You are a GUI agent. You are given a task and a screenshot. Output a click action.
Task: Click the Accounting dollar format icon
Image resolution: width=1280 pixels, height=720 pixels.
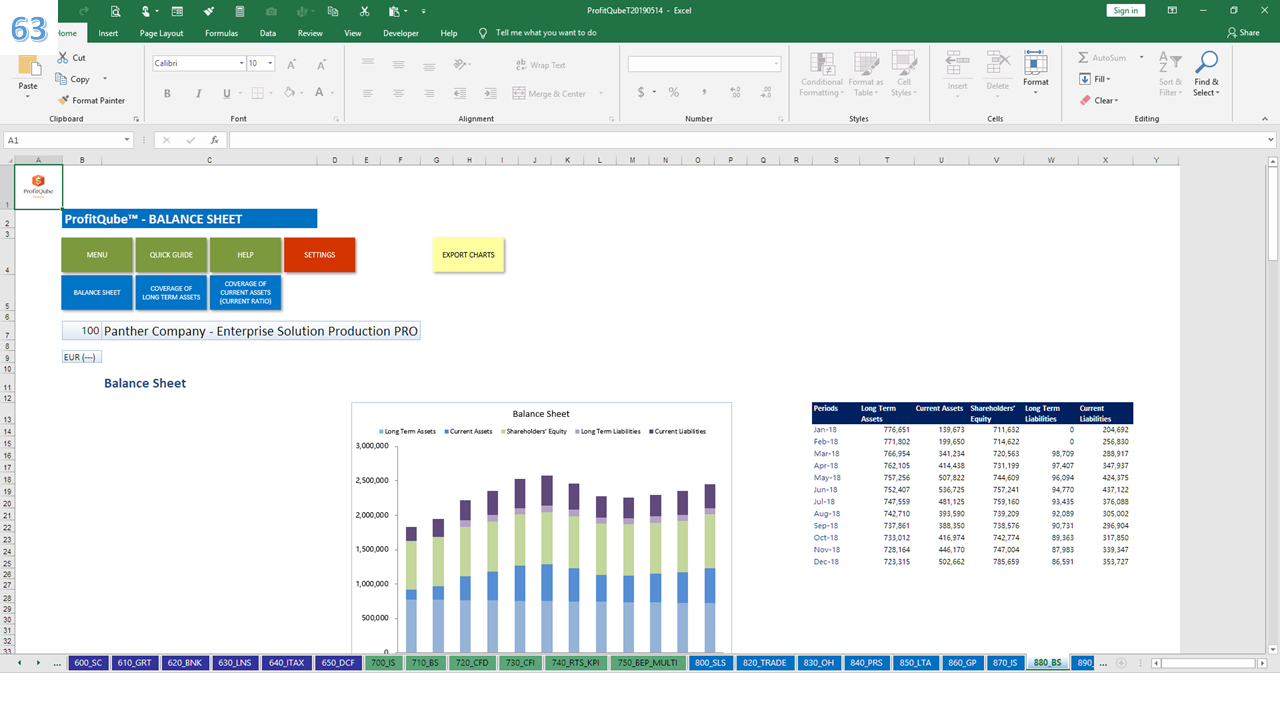point(641,92)
